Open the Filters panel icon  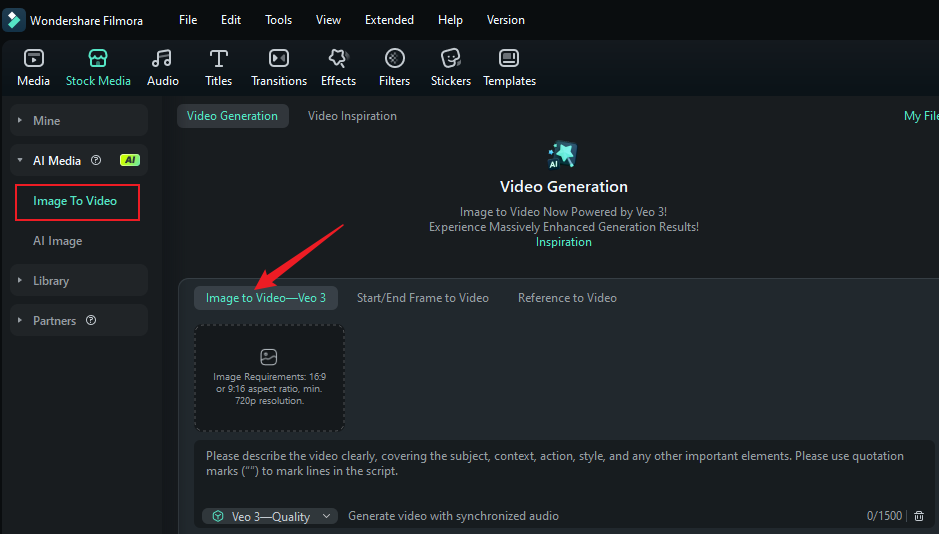click(x=395, y=58)
